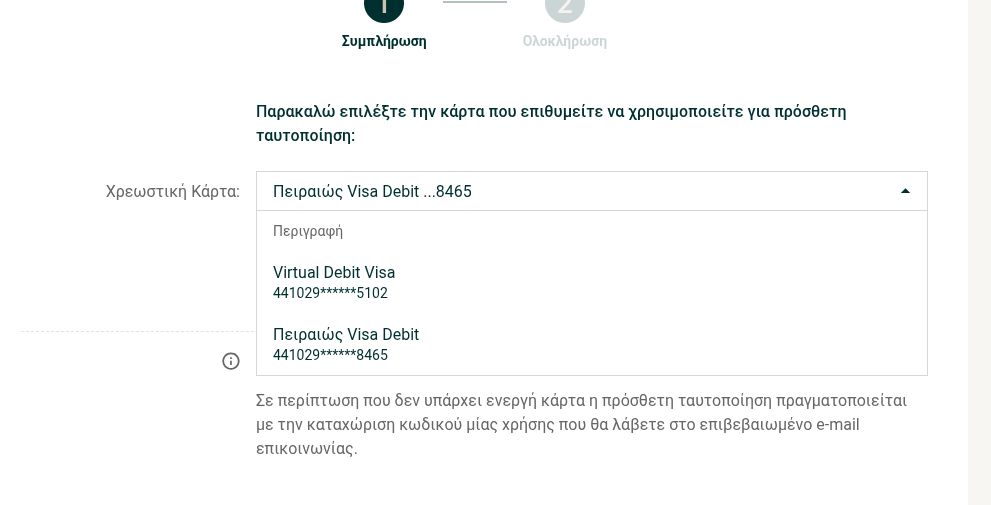Choose the card number ending in 8465

pos(330,355)
